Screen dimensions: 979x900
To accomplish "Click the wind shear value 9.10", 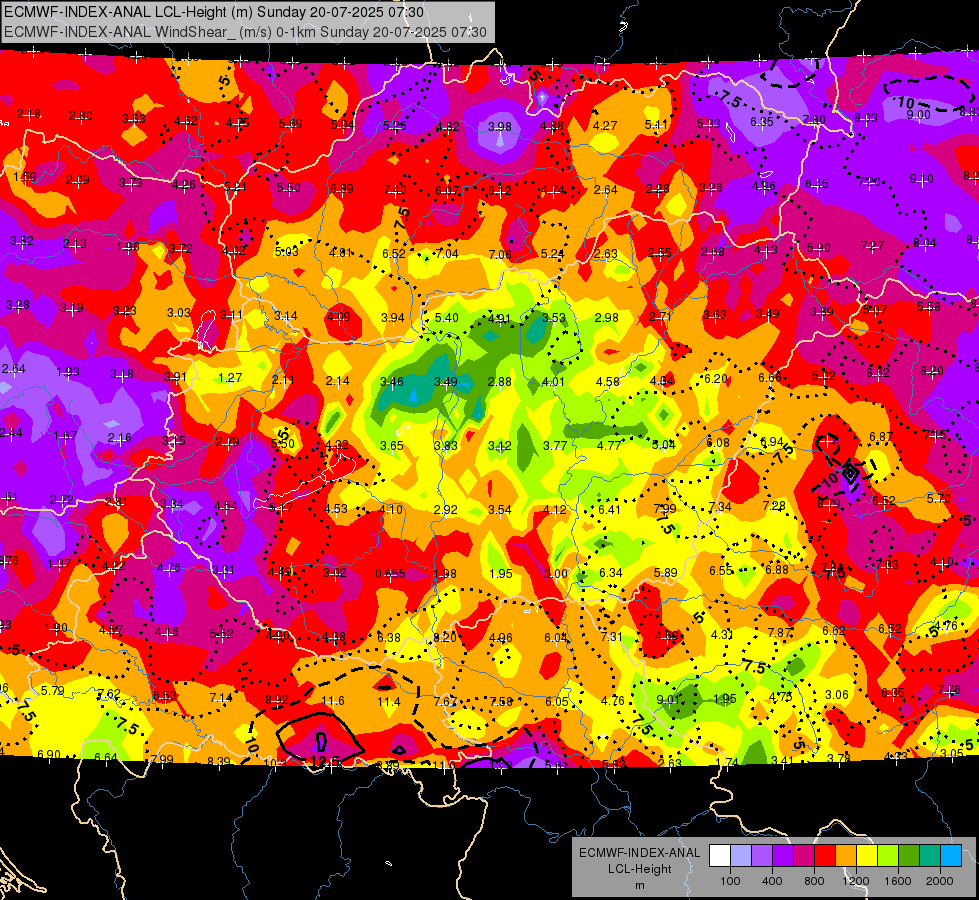I will coord(922,179).
